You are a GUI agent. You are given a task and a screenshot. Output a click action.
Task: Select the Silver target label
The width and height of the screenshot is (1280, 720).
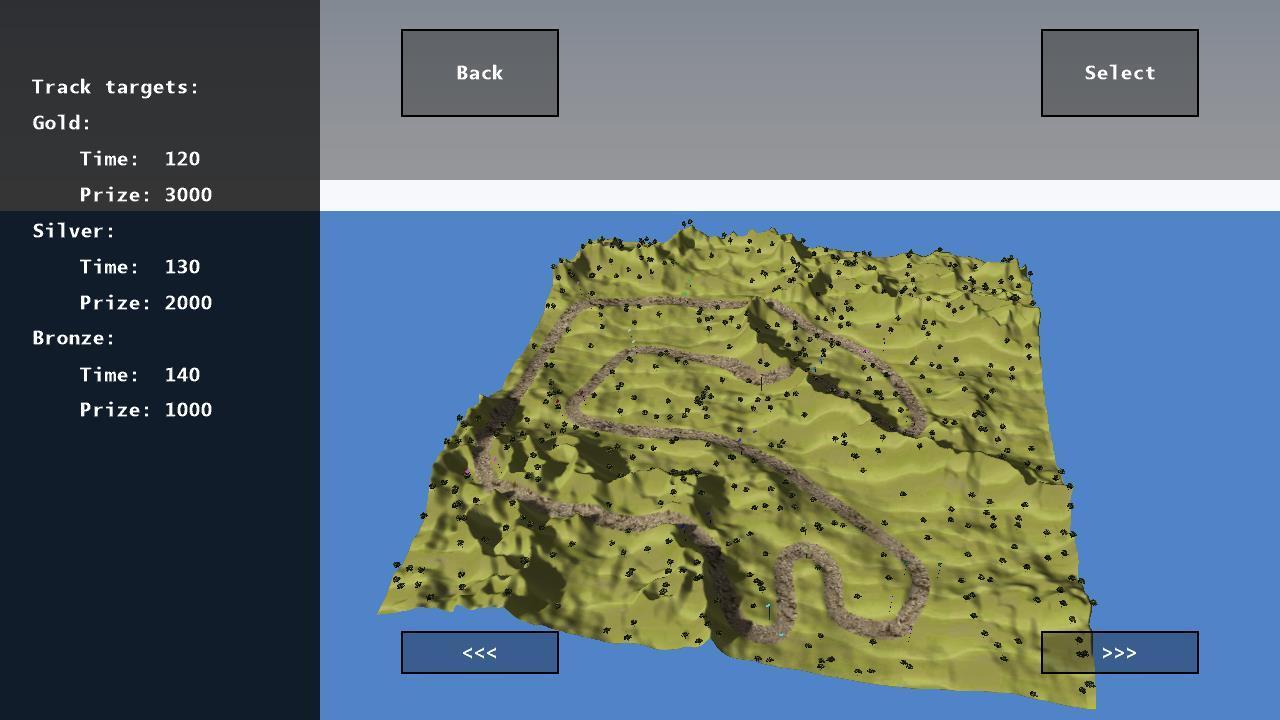[74, 231]
